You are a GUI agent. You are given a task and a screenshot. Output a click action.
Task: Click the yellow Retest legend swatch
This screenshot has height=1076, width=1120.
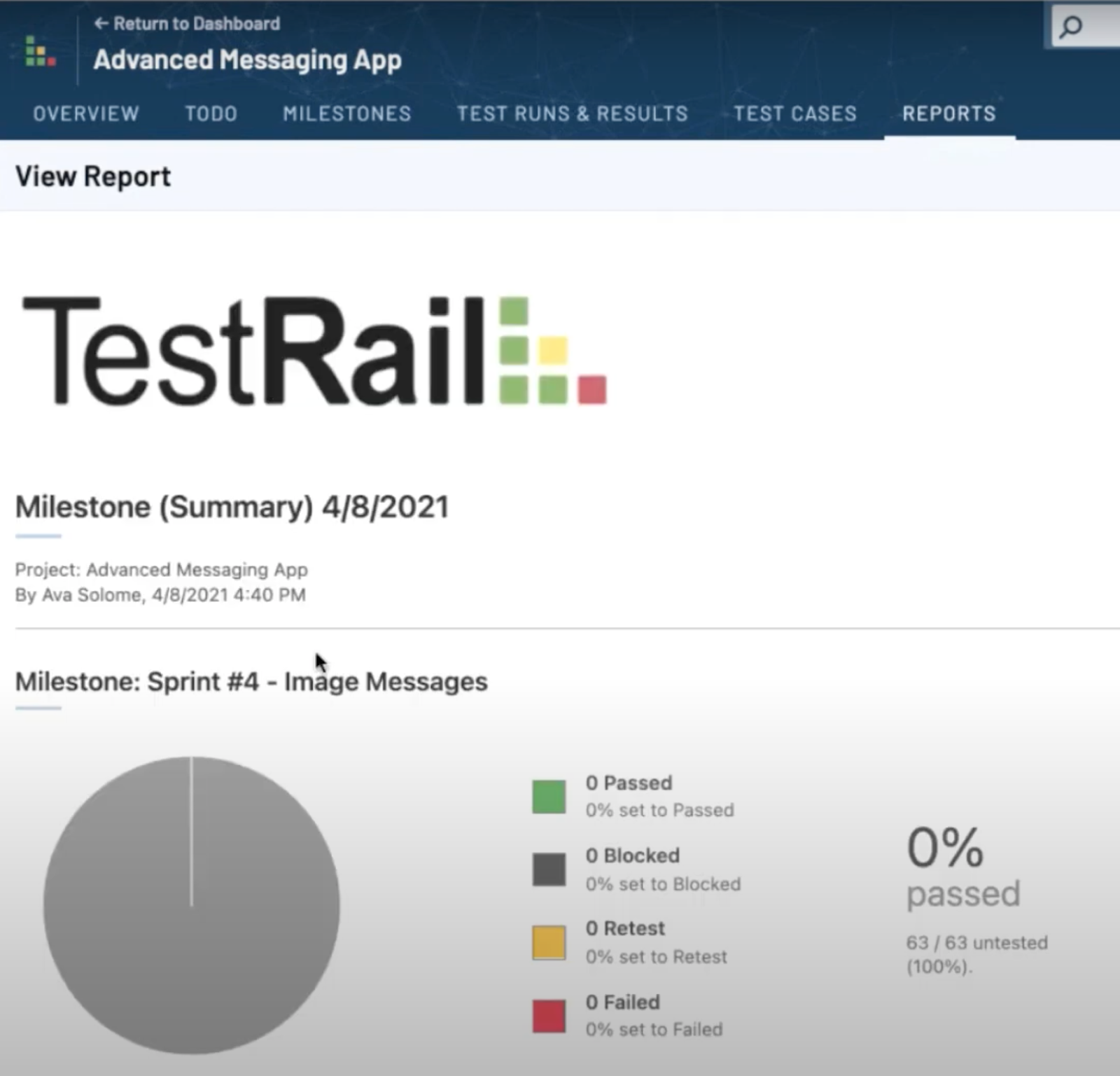coord(549,942)
